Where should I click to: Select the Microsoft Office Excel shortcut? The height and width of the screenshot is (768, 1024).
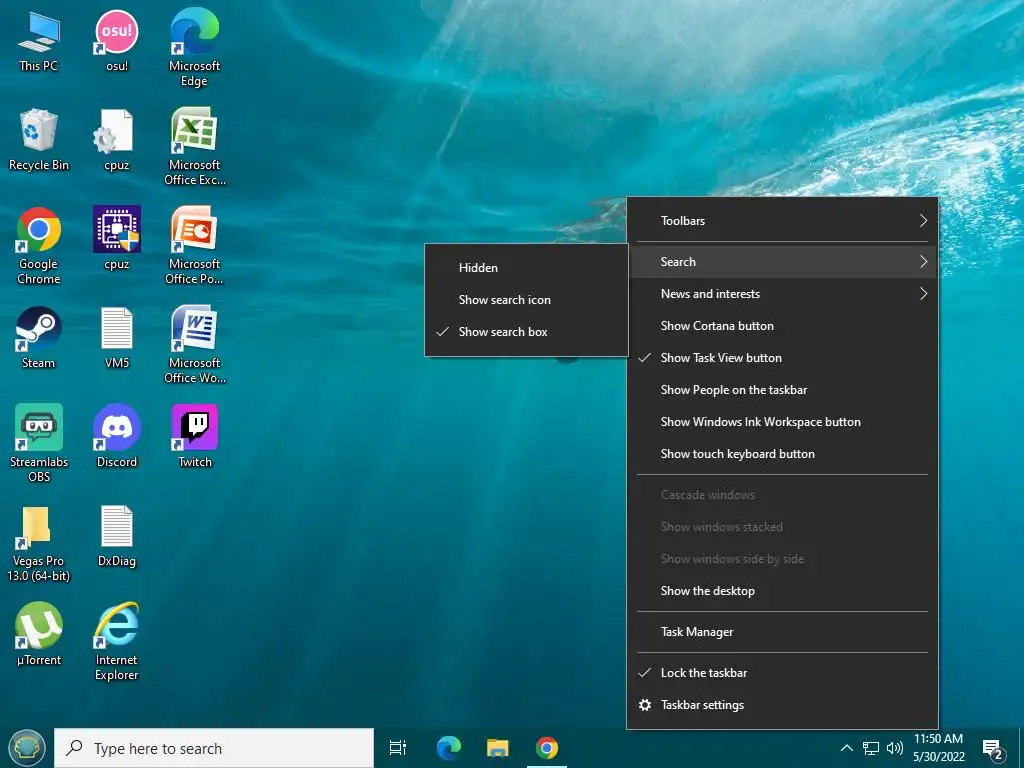click(x=195, y=146)
